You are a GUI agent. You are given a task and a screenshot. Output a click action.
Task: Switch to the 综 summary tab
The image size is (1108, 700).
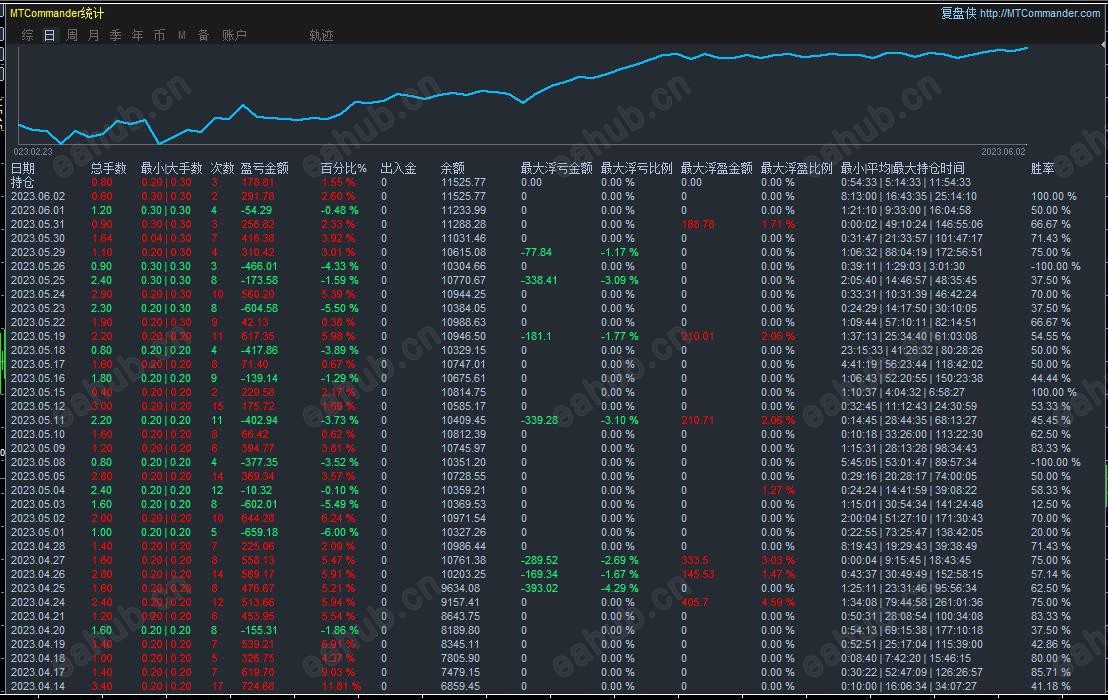pyautogui.click(x=28, y=35)
